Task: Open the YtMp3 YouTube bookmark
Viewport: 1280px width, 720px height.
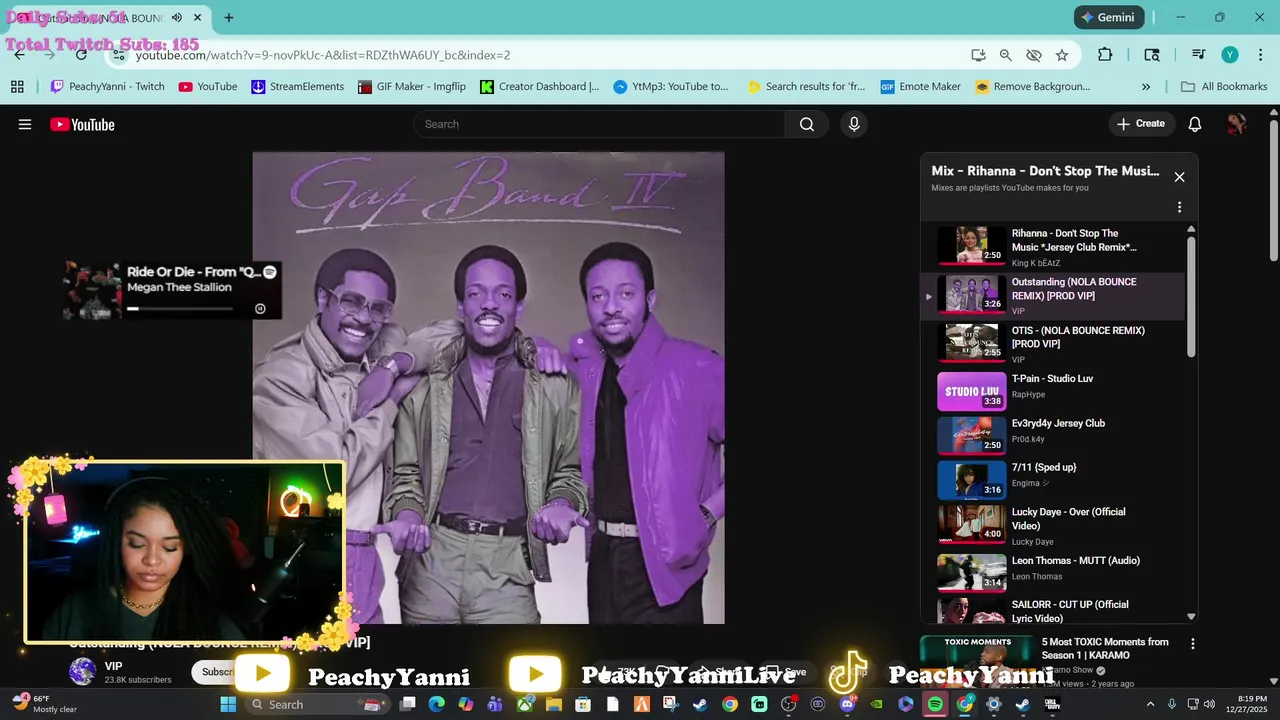Action: 671,87
